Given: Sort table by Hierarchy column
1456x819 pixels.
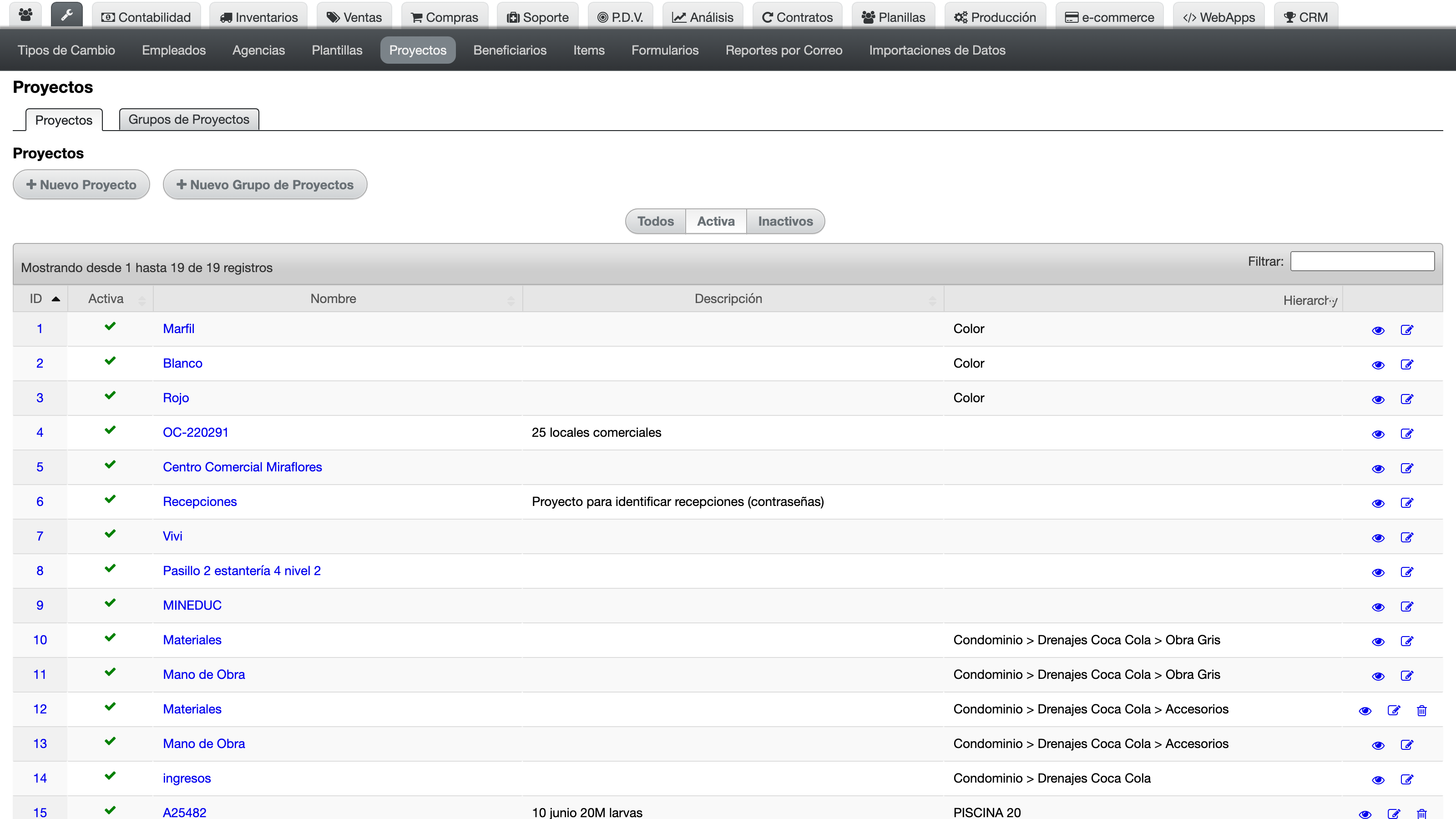Looking at the screenshot, I should [1143, 298].
